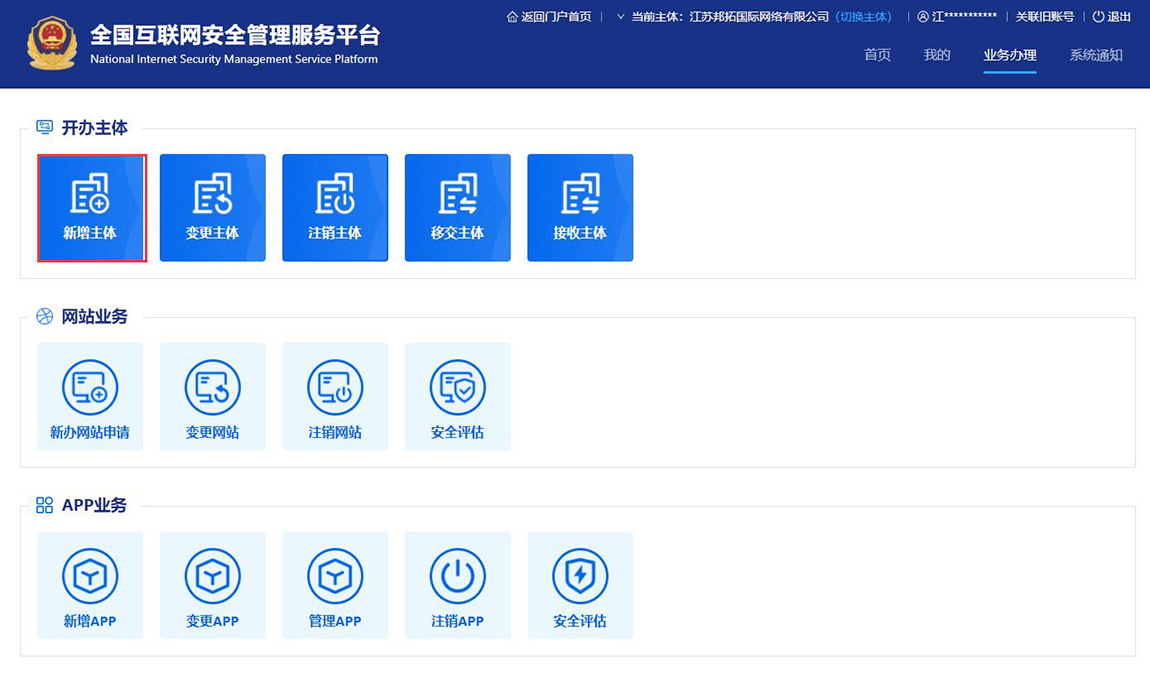Open the 变更APP (Change APP) function
1150x673 pixels.
[x=212, y=585]
